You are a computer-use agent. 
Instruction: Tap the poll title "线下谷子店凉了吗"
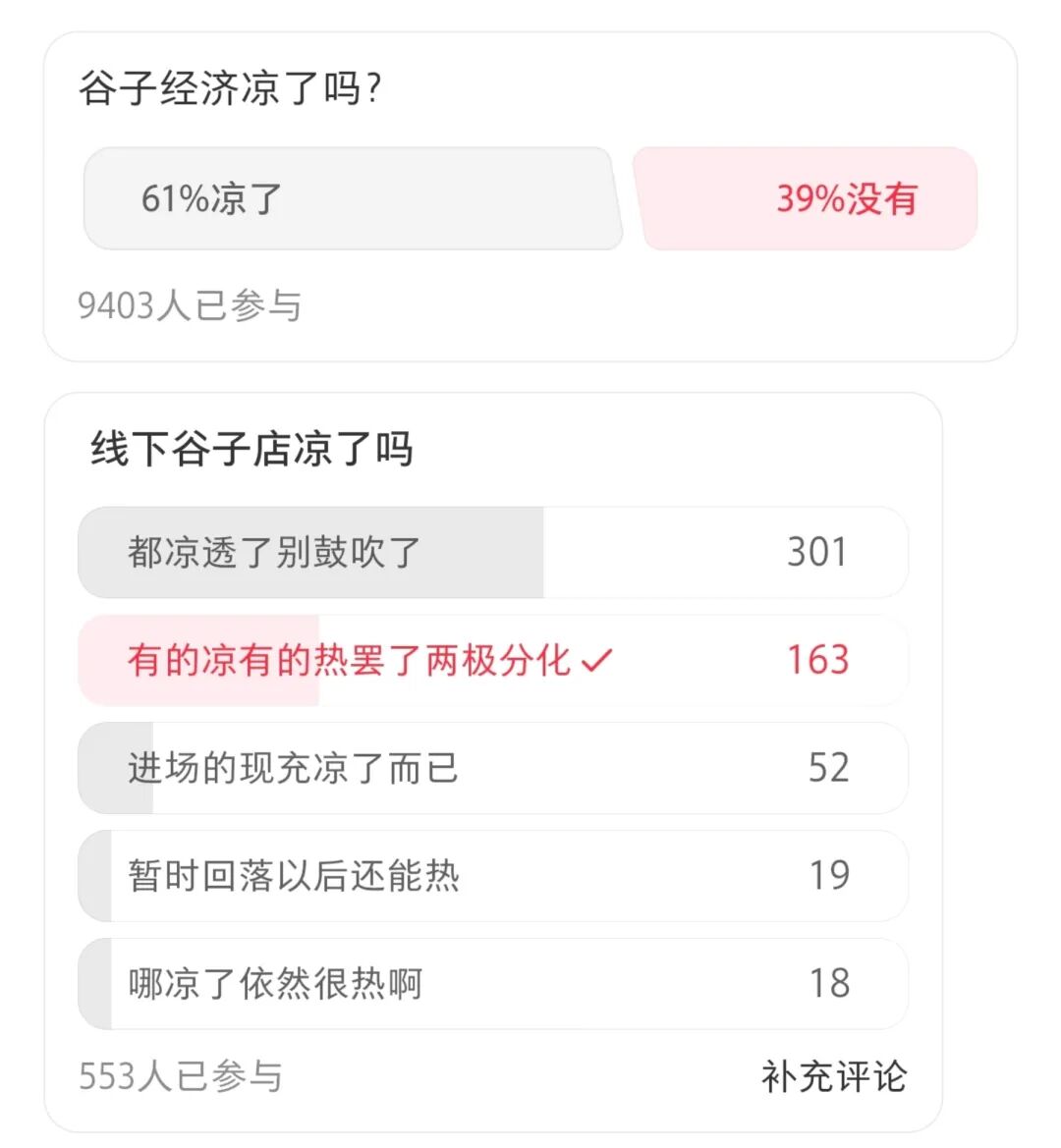[x=251, y=449]
